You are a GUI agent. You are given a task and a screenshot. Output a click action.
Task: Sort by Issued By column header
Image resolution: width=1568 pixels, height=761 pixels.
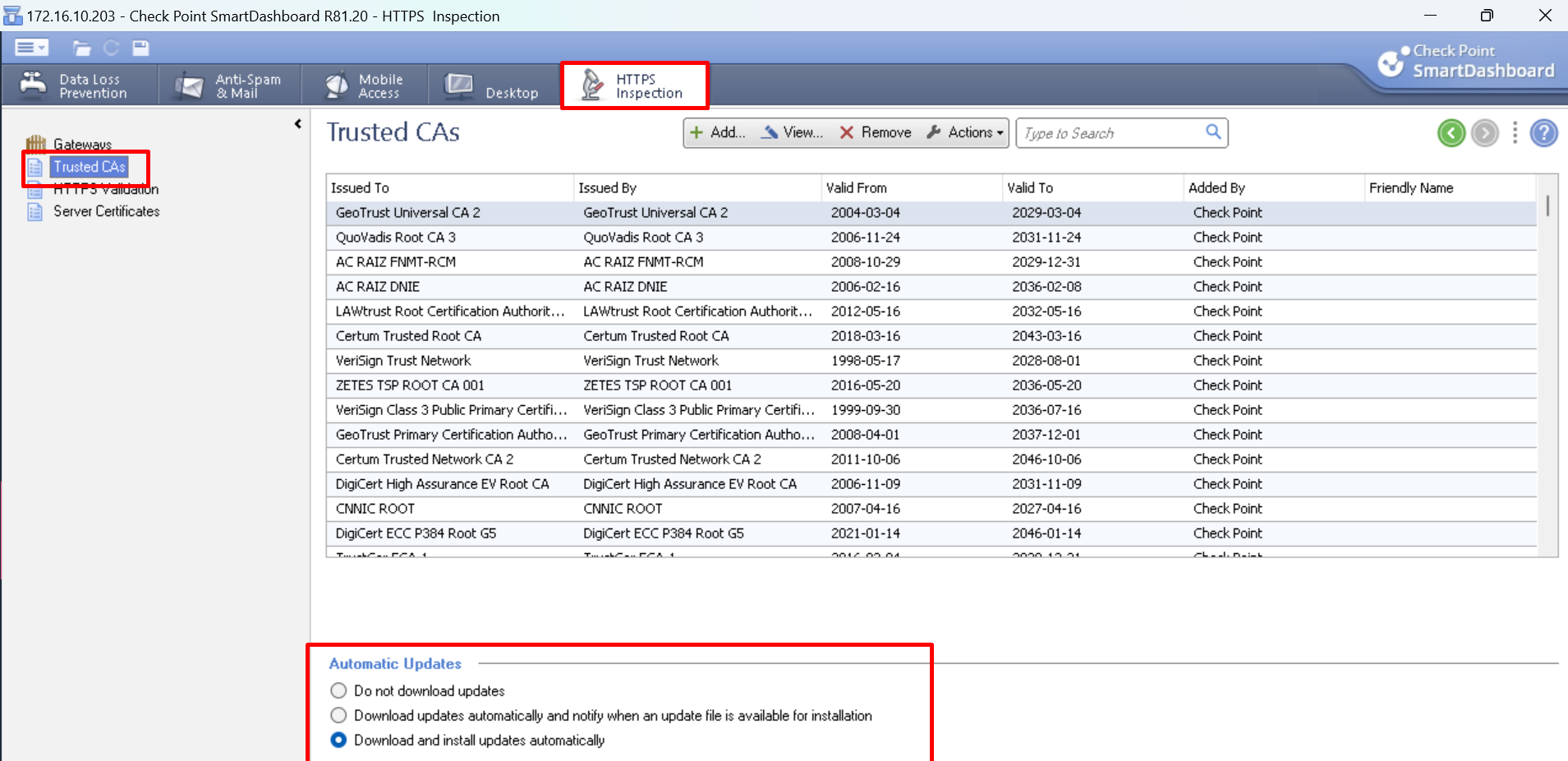click(697, 187)
